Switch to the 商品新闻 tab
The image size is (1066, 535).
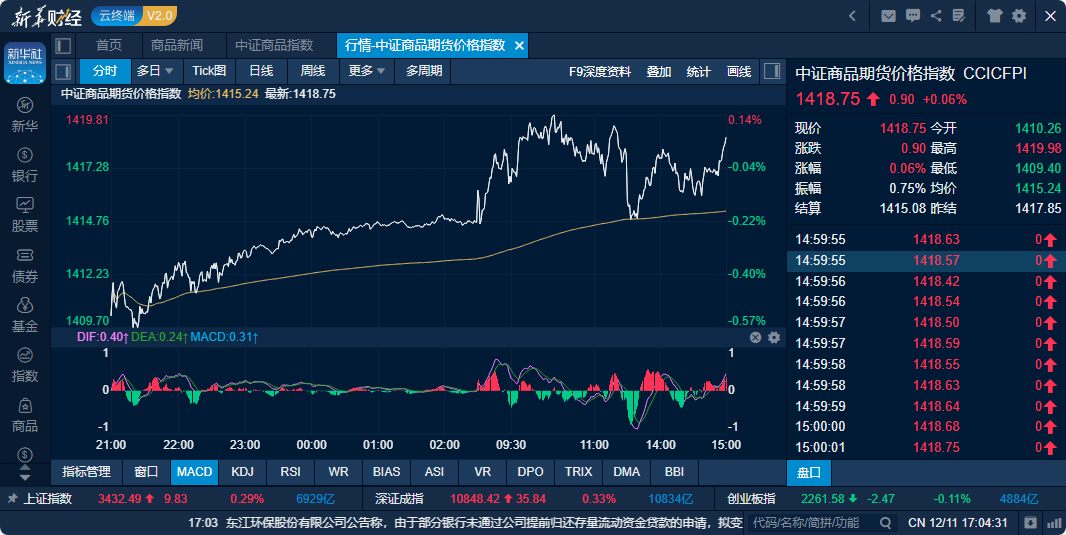176,46
